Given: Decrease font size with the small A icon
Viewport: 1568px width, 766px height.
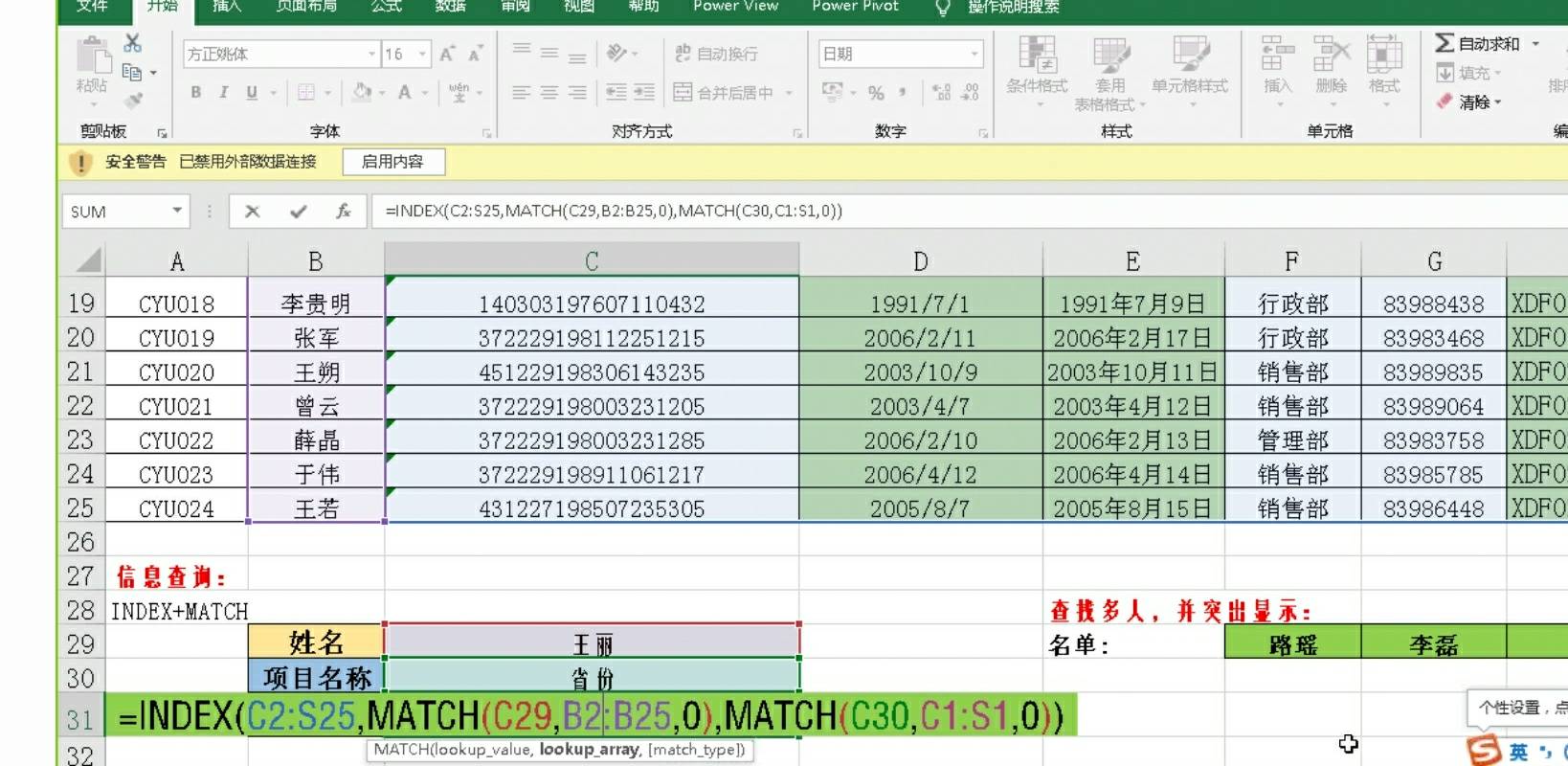Looking at the screenshot, I should click(475, 54).
